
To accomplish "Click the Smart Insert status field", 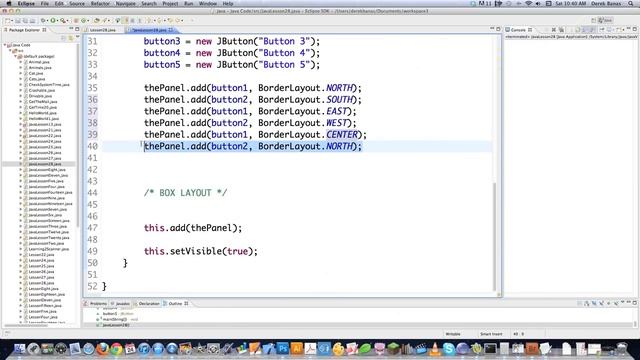I will coord(491,334).
